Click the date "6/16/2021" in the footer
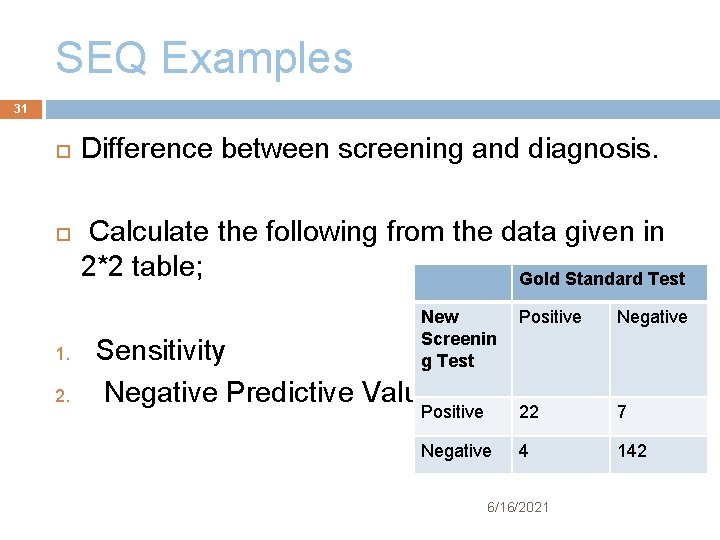This screenshot has height=540, width=720. point(517,508)
